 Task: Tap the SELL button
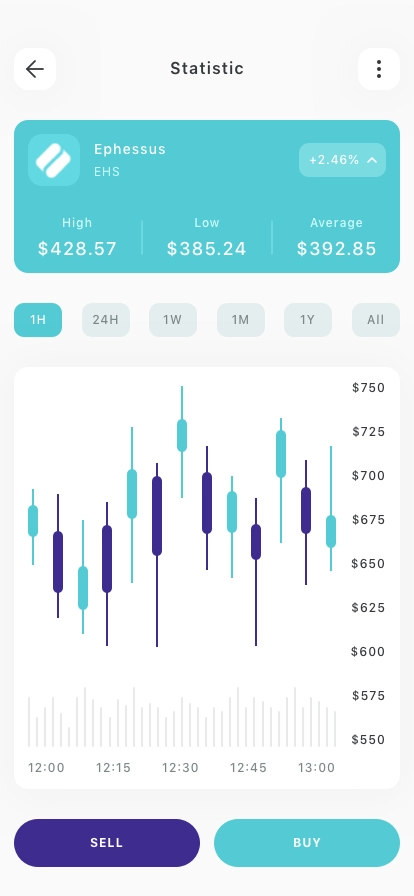tap(107, 843)
